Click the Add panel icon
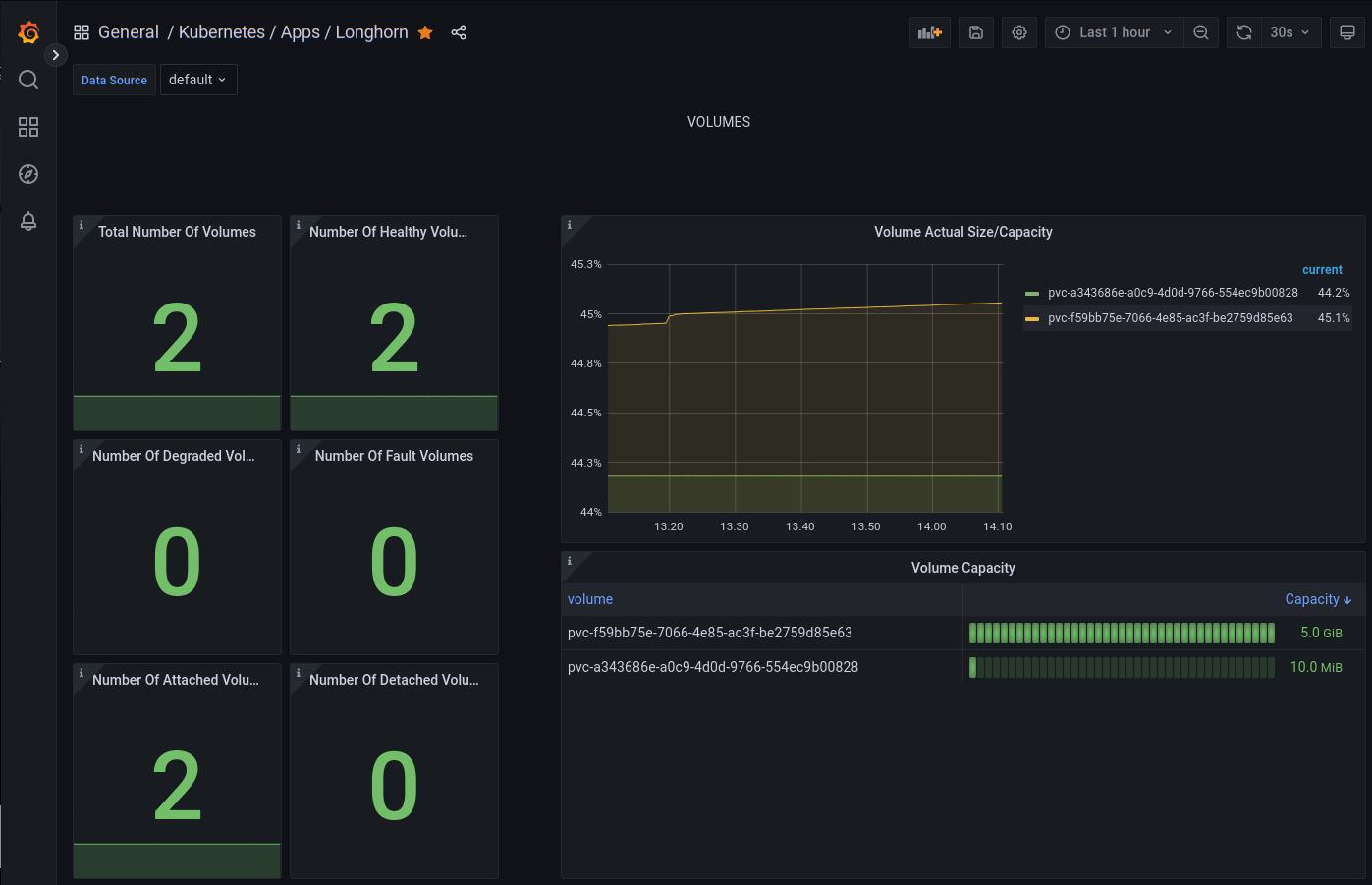Viewport: 1372px width, 885px height. (x=930, y=32)
